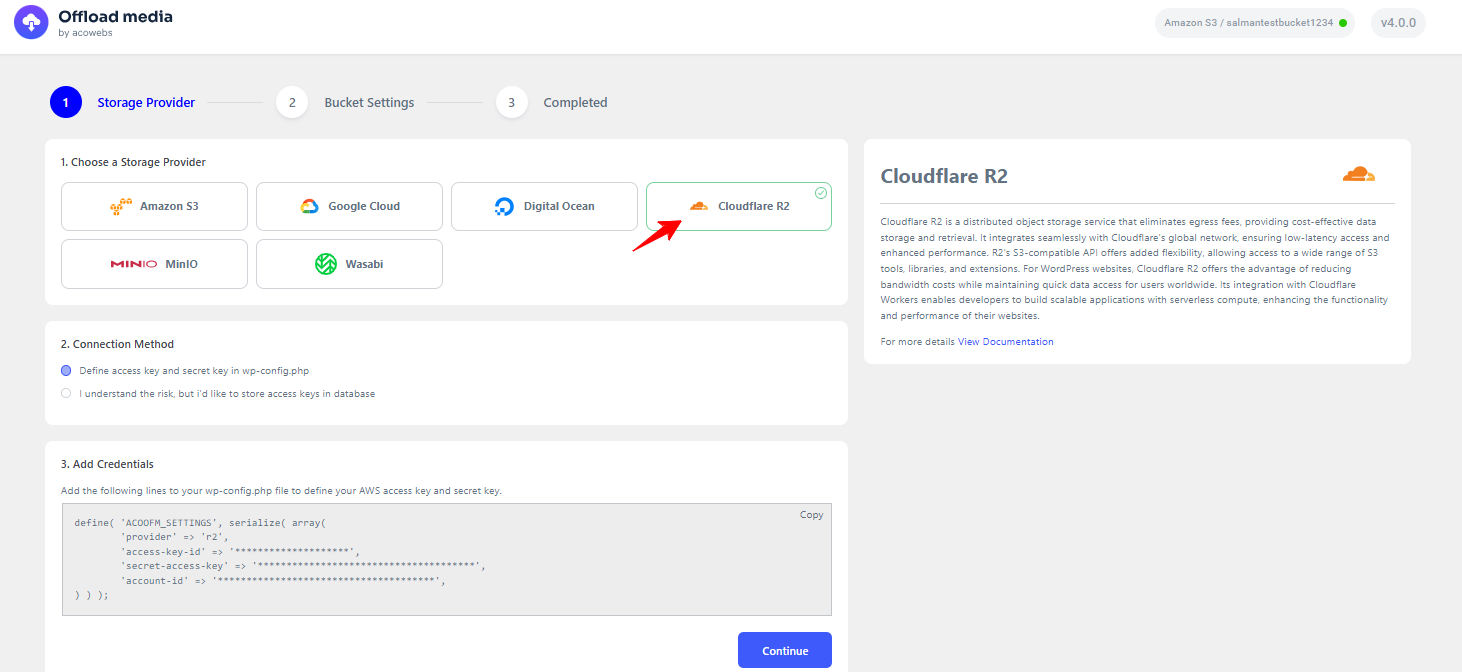1462x672 pixels.
Task: Click the green checkmark on Cloudflare R2
Action: (x=820, y=193)
